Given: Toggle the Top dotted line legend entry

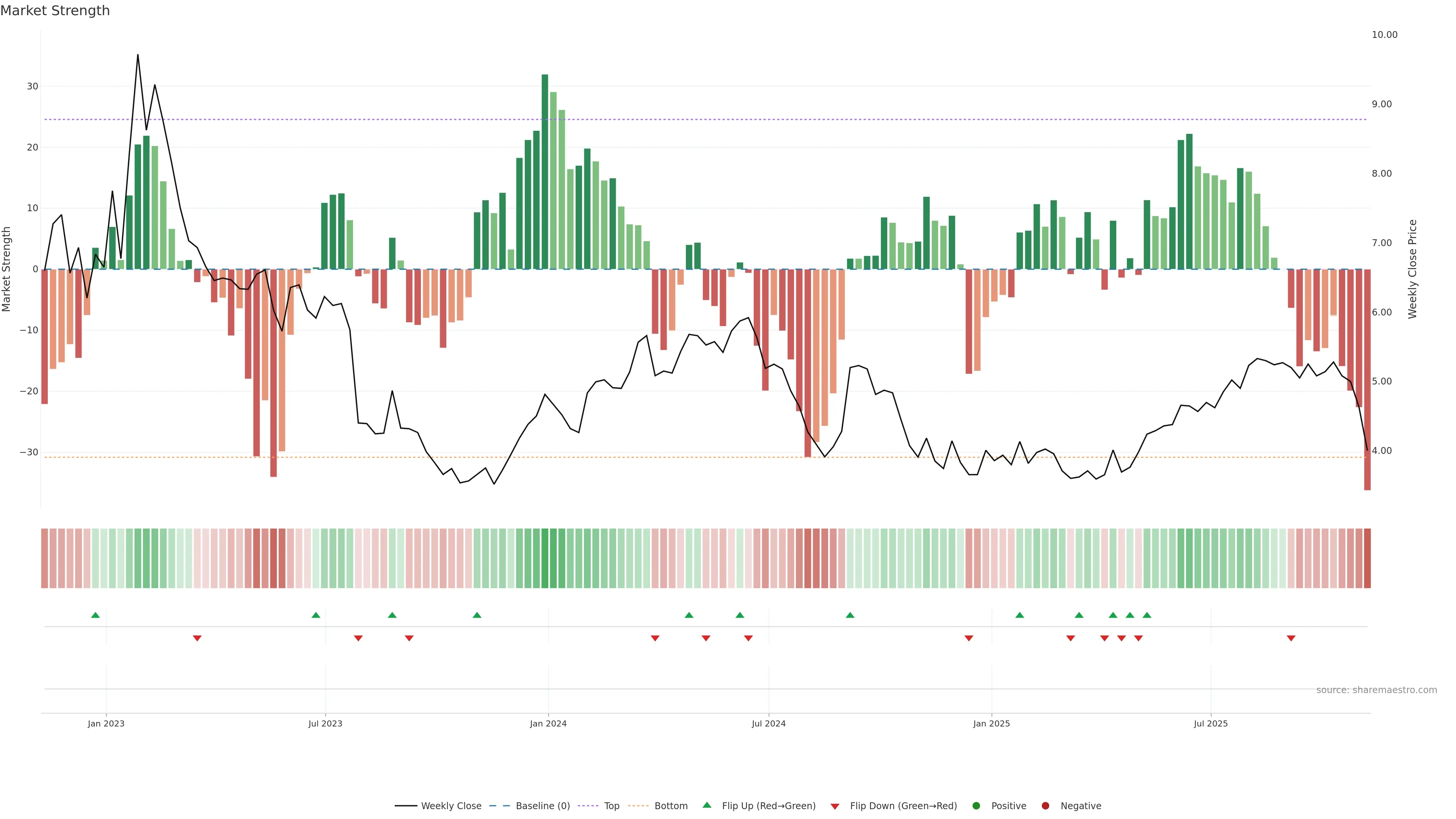Looking at the screenshot, I should coord(611,806).
